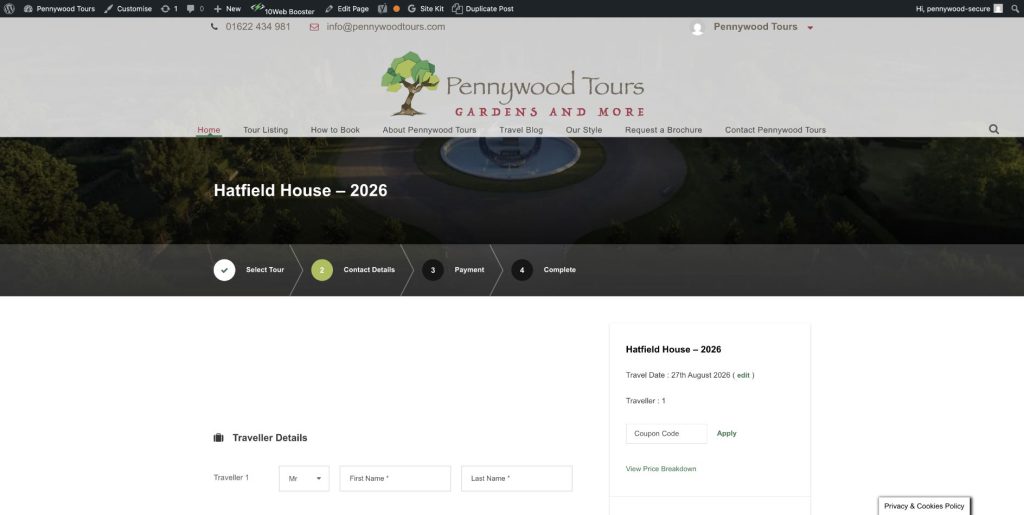The height and width of the screenshot is (515, 1024).
Task: Open Pennywood Tours dashboard in admin bar
Action: [59, 8]
